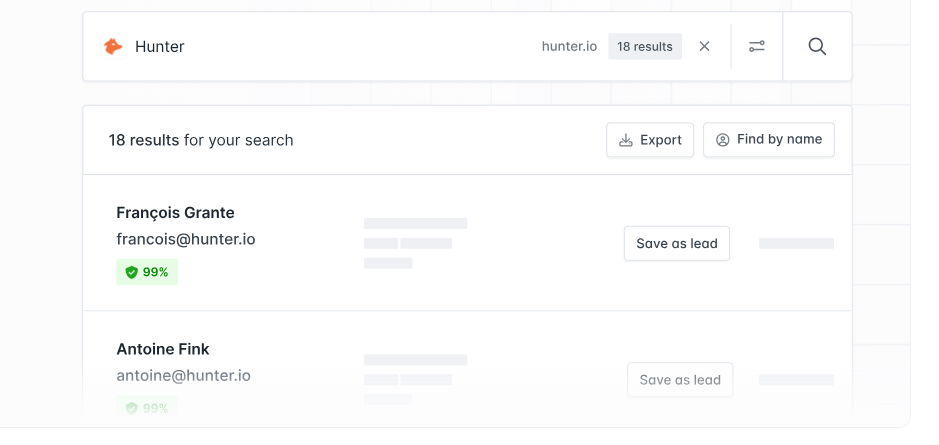The width and height of the screenshot is (939, 445).
Task: Click the 18 results badge
Action: [x=645, y=47]
